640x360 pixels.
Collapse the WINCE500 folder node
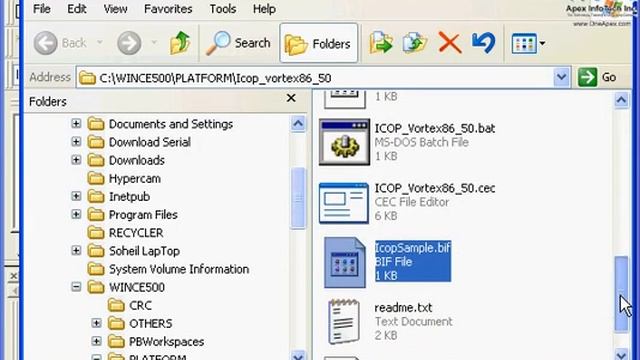tap(76, 287)
